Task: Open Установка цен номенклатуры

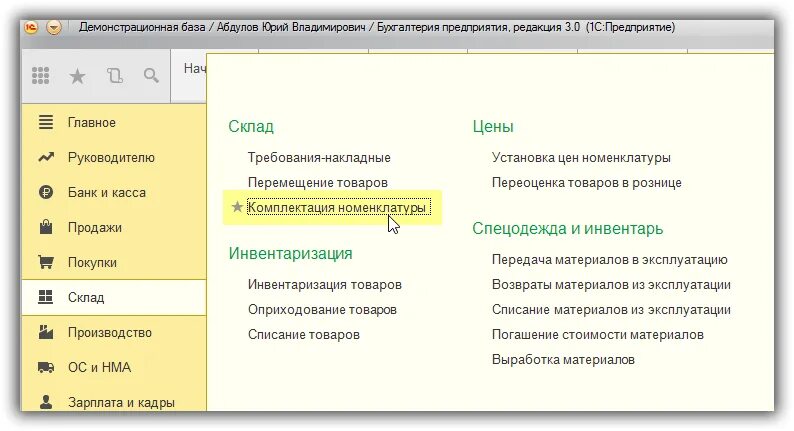Action: [x=581, y=158]
